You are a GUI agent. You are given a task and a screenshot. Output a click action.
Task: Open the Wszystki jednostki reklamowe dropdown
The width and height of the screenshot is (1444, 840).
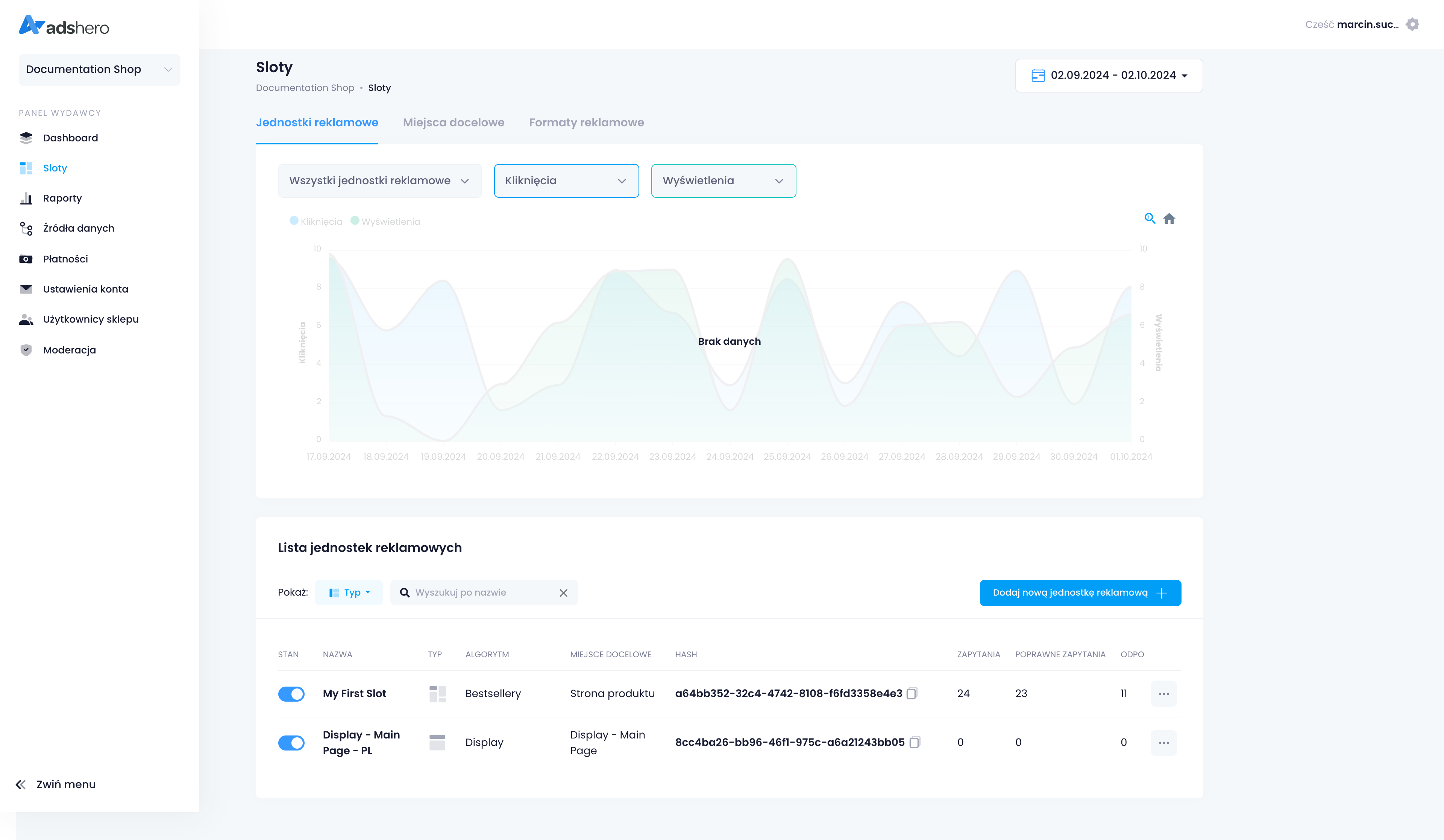(x=379, y=180)
